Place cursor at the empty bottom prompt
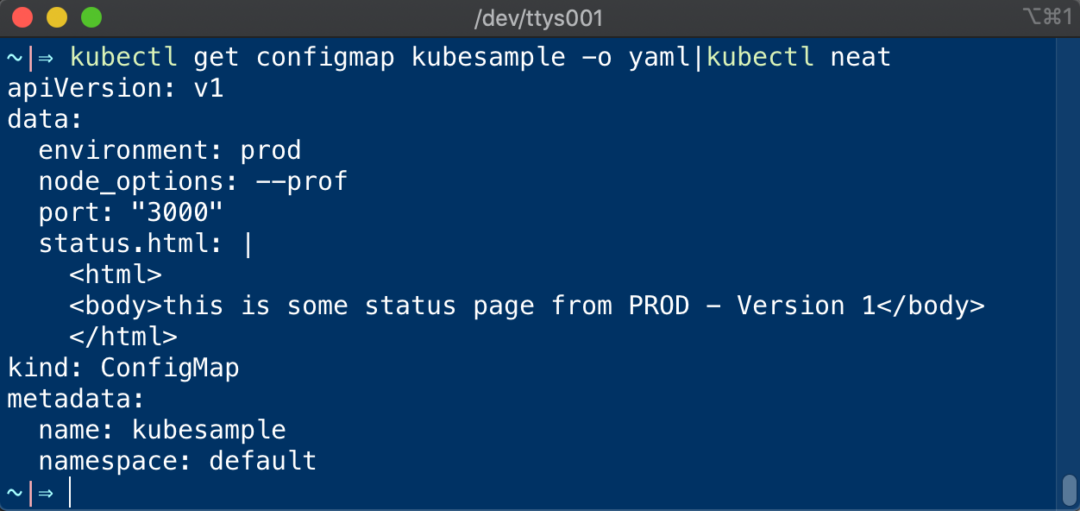Screen dimensions: 1080x511 71,492
